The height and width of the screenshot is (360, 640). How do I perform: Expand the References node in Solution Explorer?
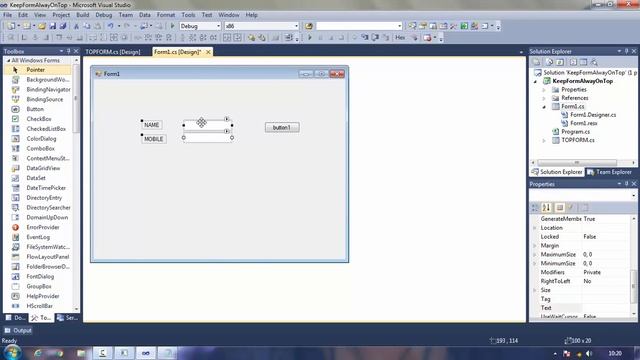(x=544, y=98)
